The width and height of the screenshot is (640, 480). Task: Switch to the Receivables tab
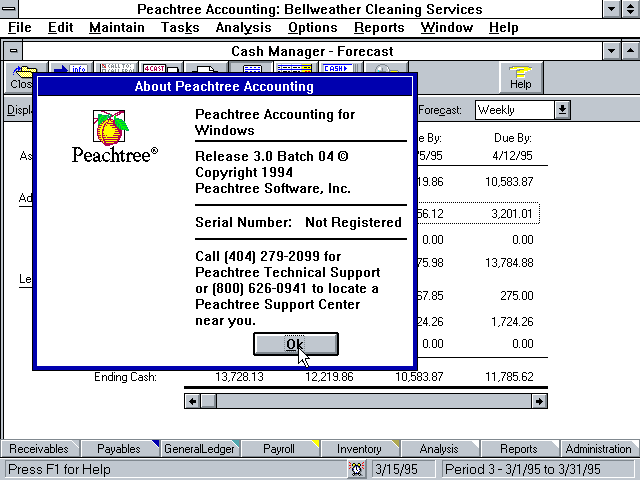click(x=39, y=449)
